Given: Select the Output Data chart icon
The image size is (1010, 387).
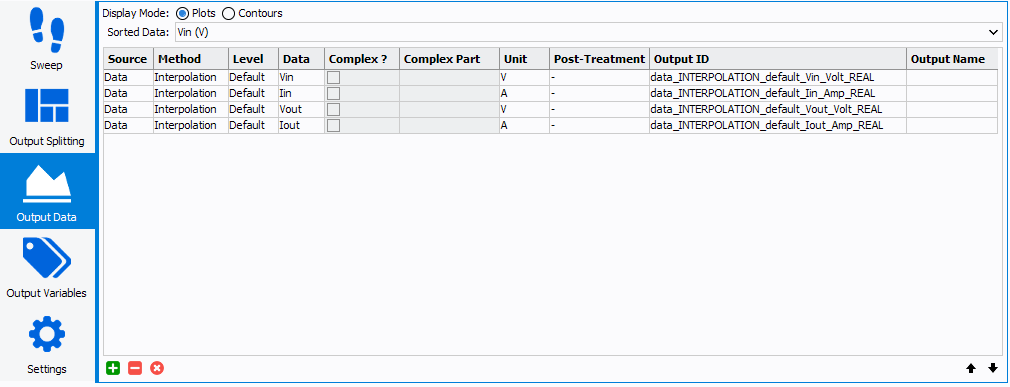Looking at the screenshot, I should (x=47, y=184).
